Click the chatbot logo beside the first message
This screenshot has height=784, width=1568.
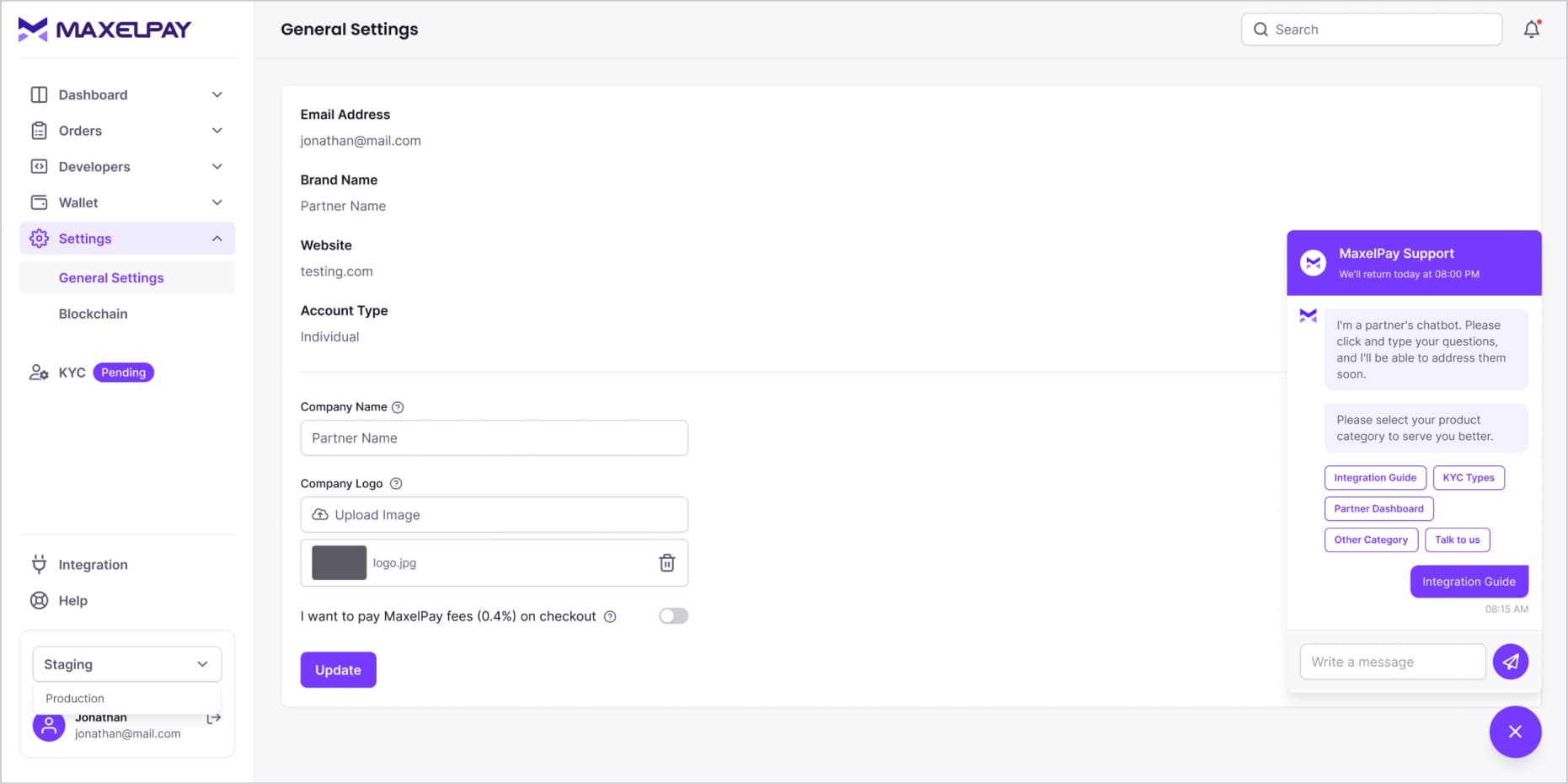(x=1308, y=316)
